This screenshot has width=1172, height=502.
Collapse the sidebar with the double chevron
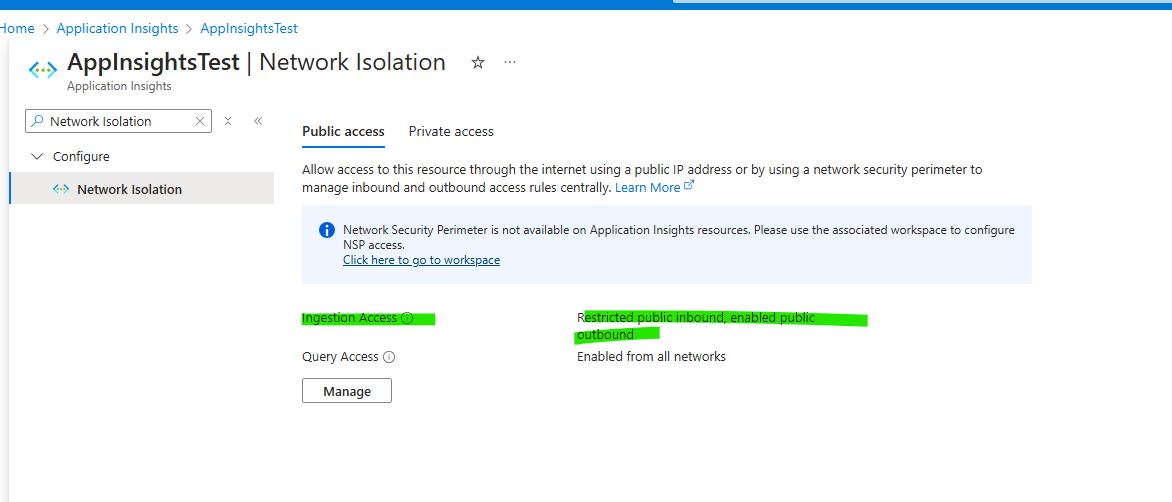point(258,121)
